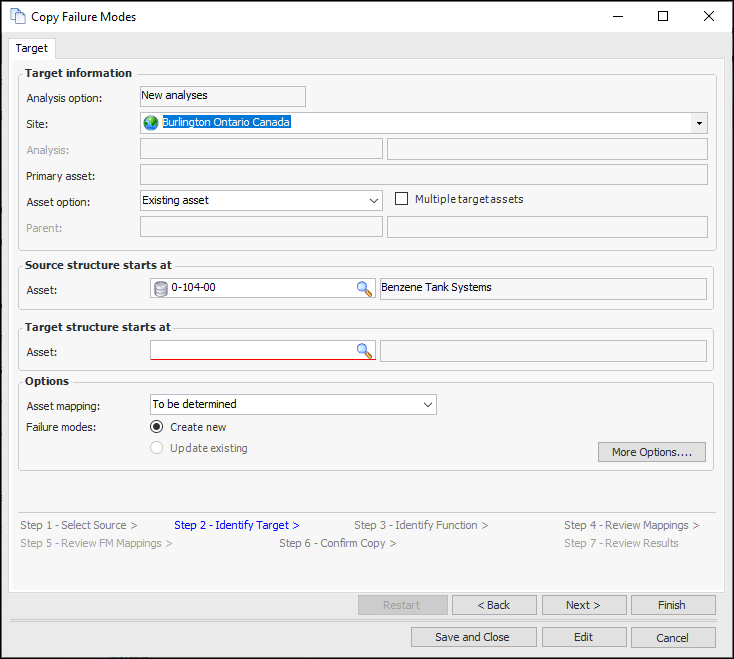This screenshot has width=734, height=659.
Task: Click the source asset magnifier search icon
Action: [x=365, y=289]
